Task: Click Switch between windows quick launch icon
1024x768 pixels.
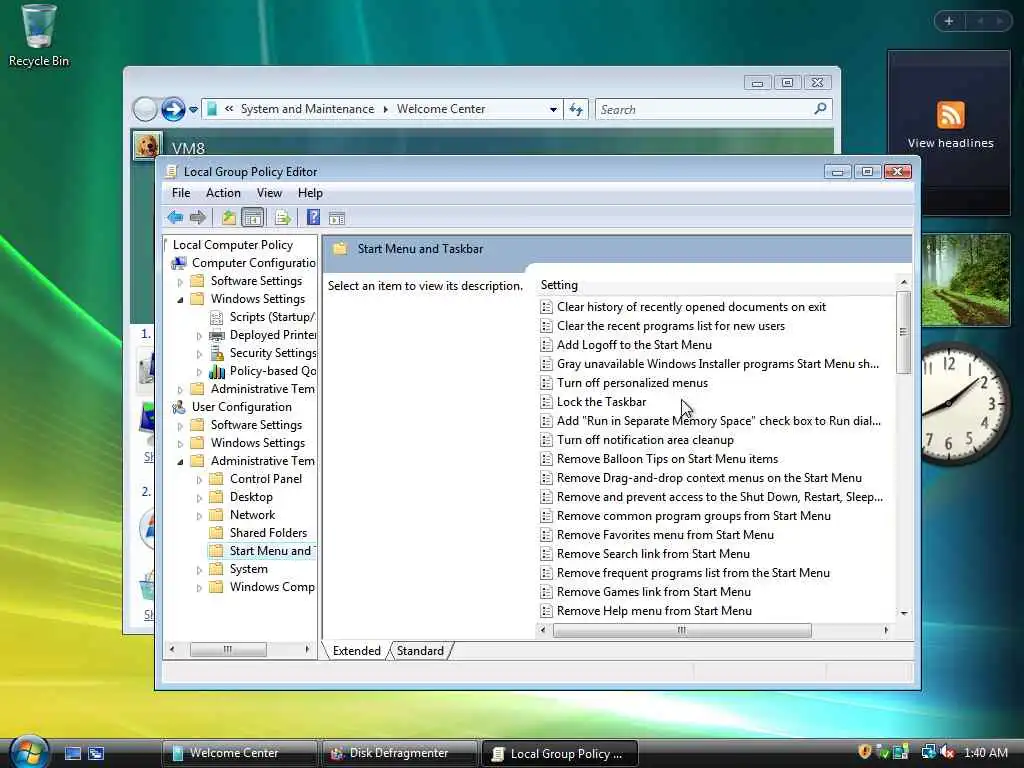Action: (96, 753)
